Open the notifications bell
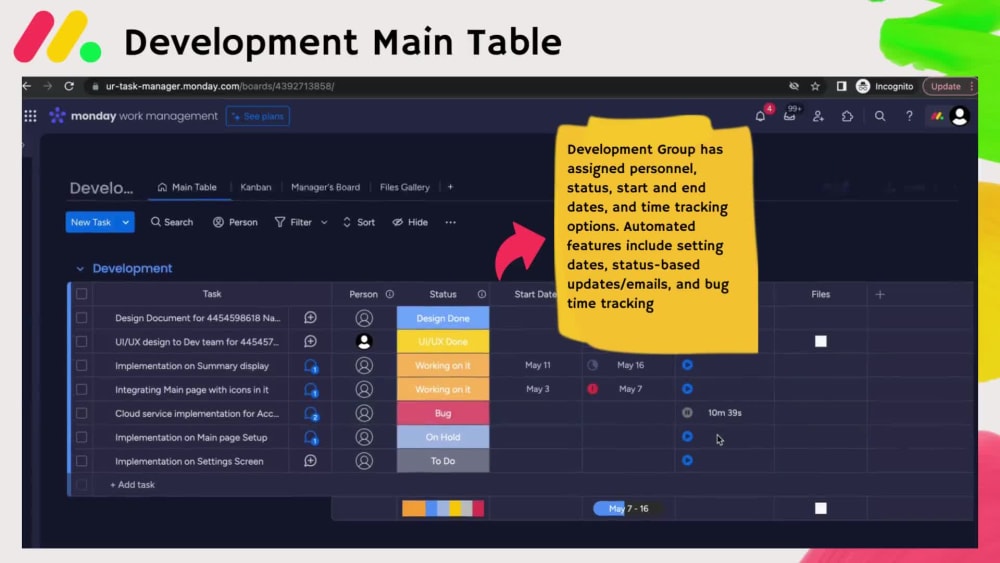Screen dimensions: 1000x563 coord(760,116)
